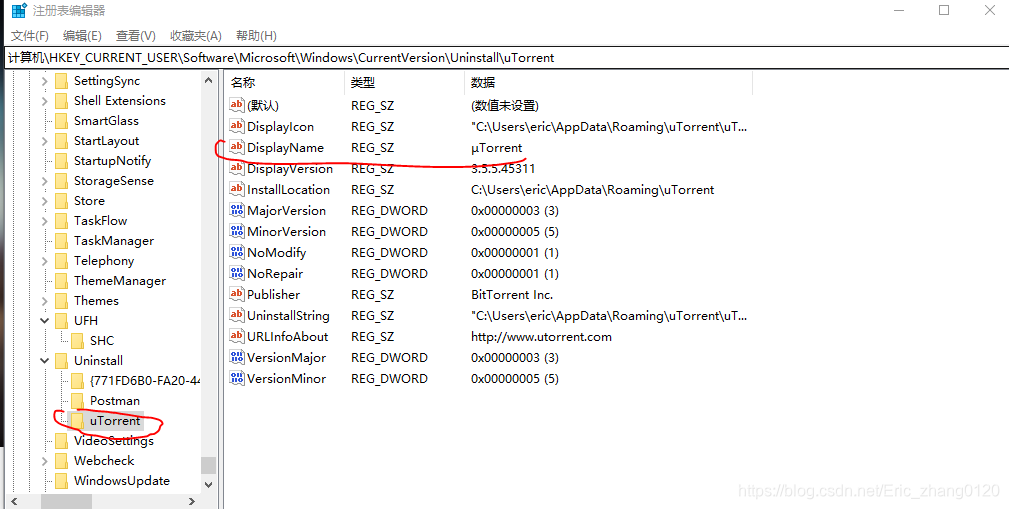This screenshot has height=509, width=1009.
Task: Click the tree vertical scrollbar thumb
Action: (x=208, y=465)
